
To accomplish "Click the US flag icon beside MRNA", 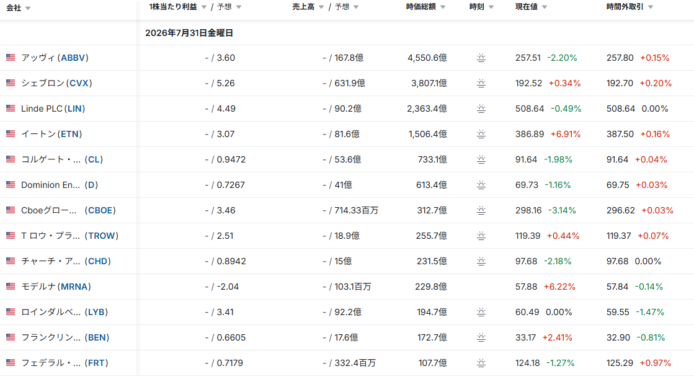I will (x=11, y=286).
